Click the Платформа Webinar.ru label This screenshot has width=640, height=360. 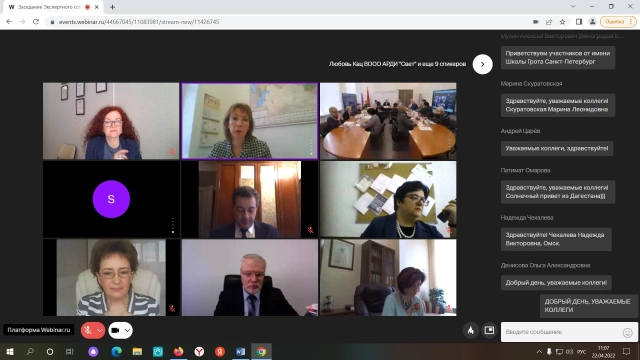click(39, 330)
